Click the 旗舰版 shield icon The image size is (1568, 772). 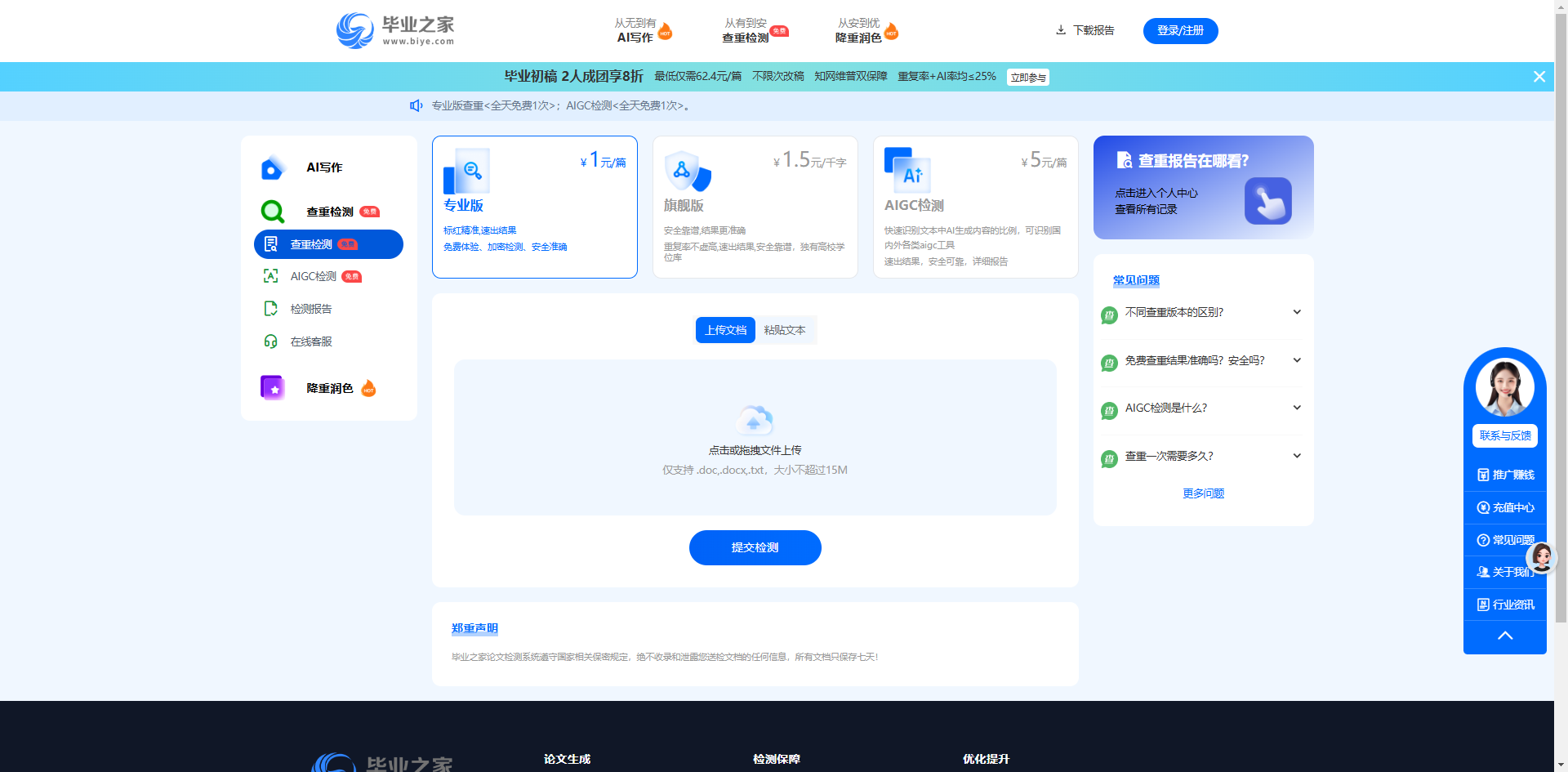tap(688, 171)
